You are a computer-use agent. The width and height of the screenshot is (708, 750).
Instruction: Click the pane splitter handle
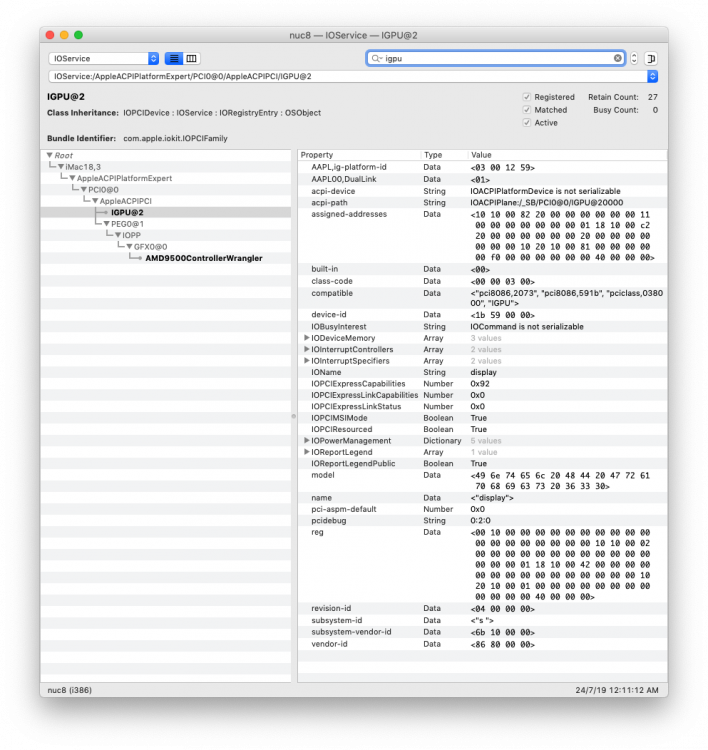pos(294,416)
